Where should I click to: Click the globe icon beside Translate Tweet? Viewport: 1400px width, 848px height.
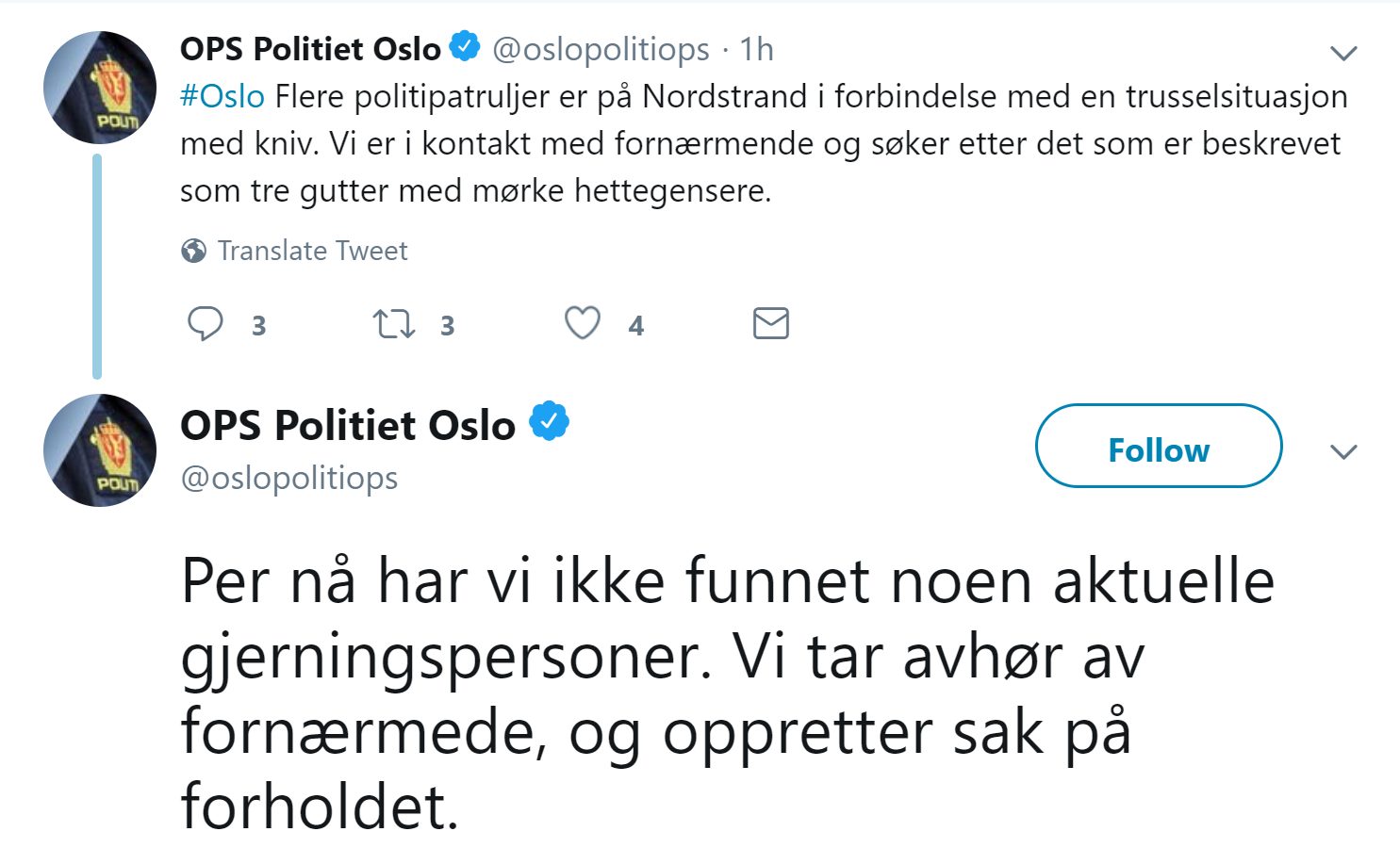click(x=193, y=251)
